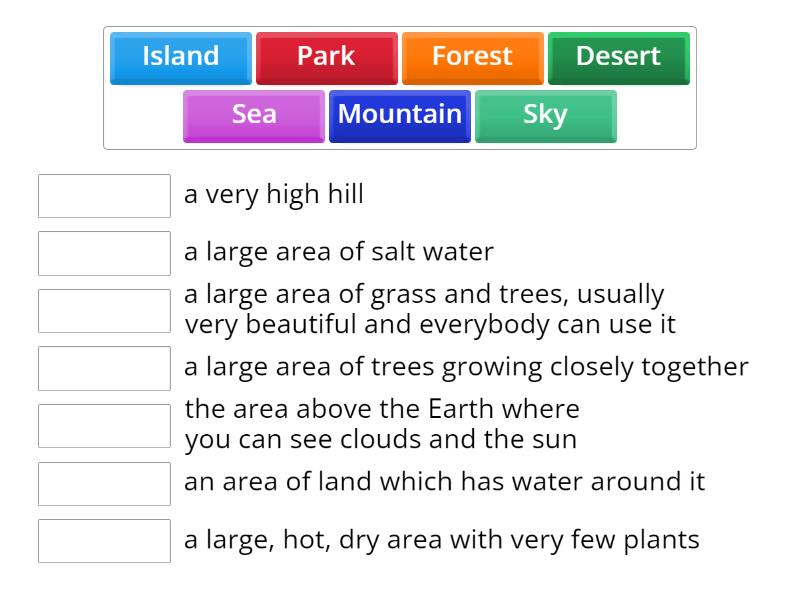This screenshot has width=800, height=600.
Task: Click the text 'an area of land which has water around it'
Action: pos(444,482)
